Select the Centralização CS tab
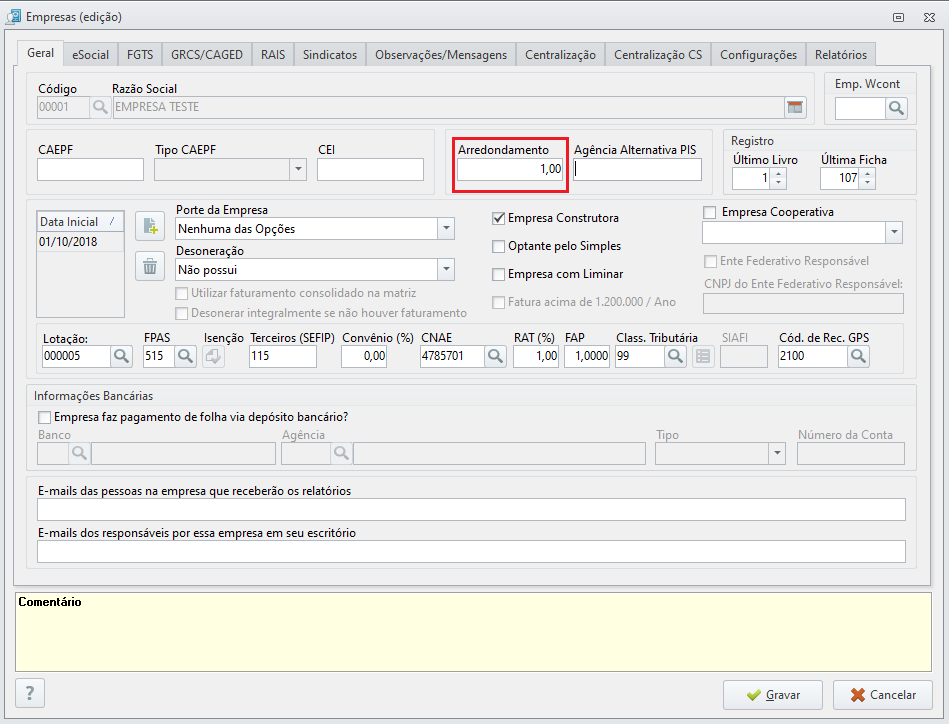The width and height of the screenshot is (949, 725). tap(658, 54)
